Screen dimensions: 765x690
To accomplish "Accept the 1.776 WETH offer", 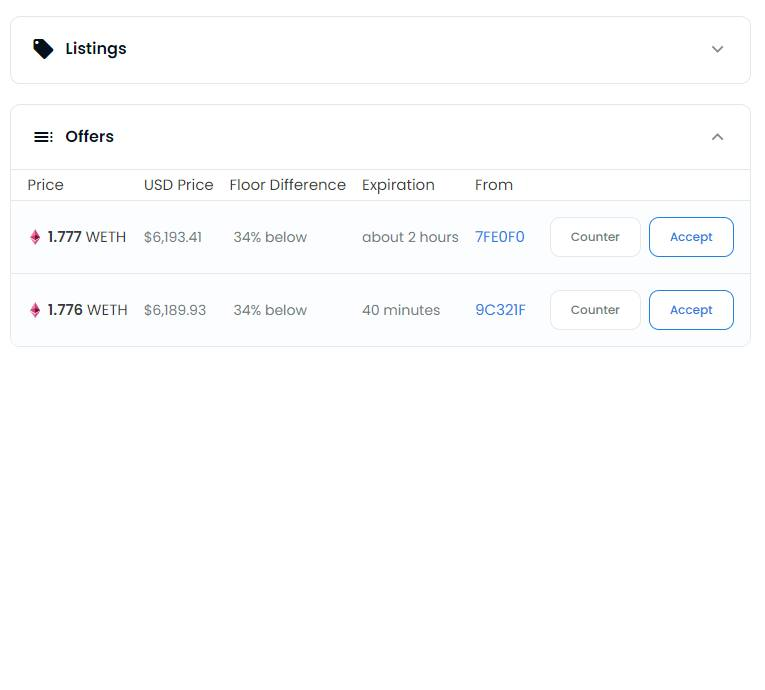I will tap(691, 310).
